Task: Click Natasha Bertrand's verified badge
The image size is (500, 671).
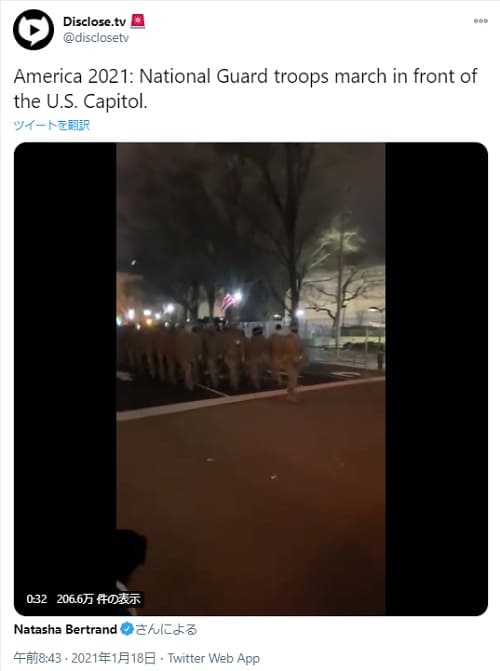Action: point(127,629)
